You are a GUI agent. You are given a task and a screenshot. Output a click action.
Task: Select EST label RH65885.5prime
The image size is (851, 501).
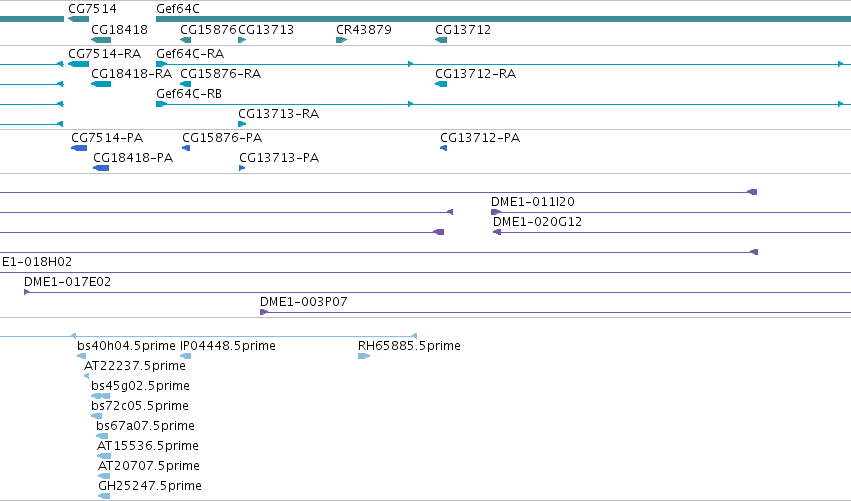(x=409, y=346)
